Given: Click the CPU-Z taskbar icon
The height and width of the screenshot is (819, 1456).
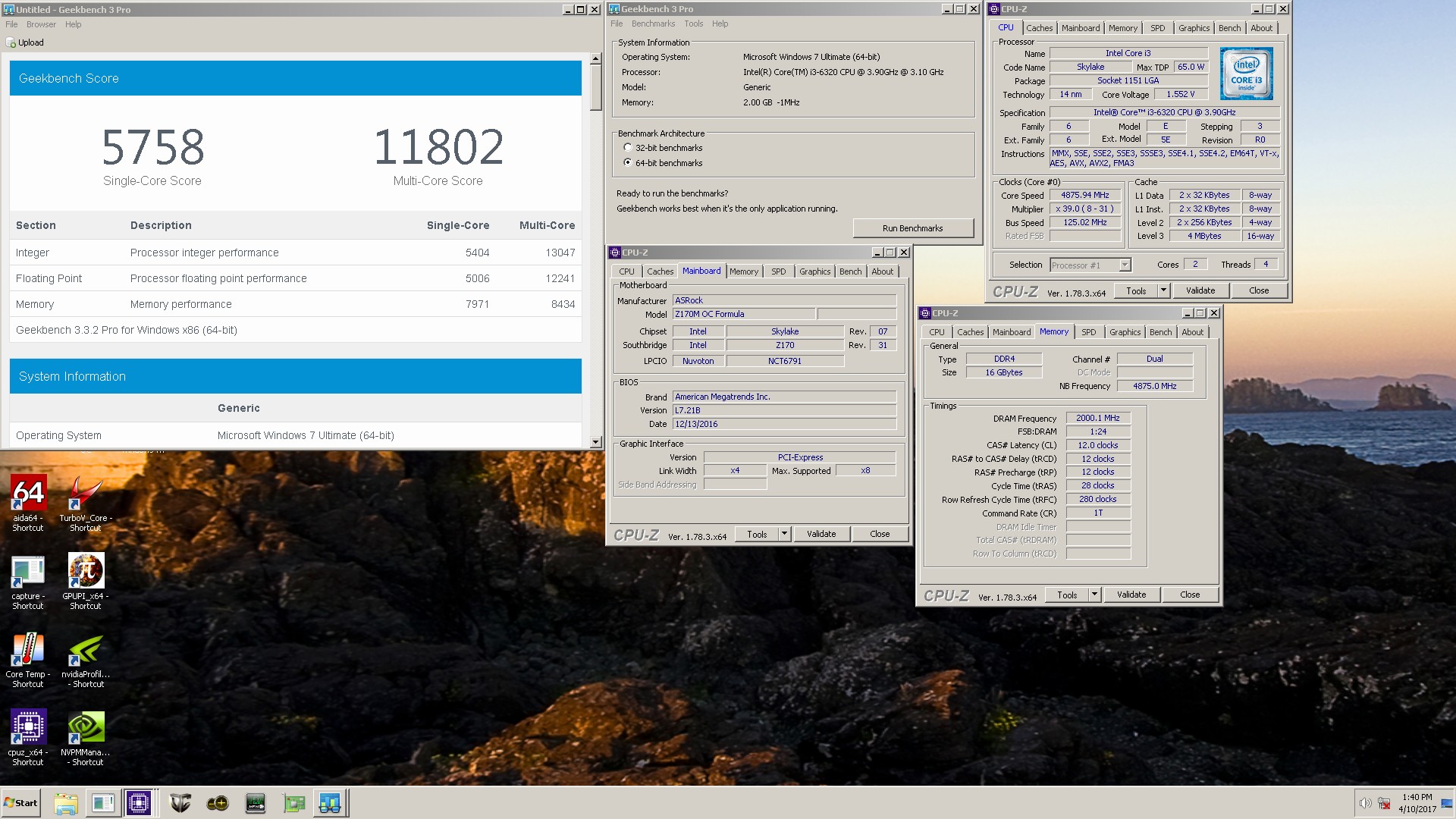Looking at the screenshot, I should [139, 803].
